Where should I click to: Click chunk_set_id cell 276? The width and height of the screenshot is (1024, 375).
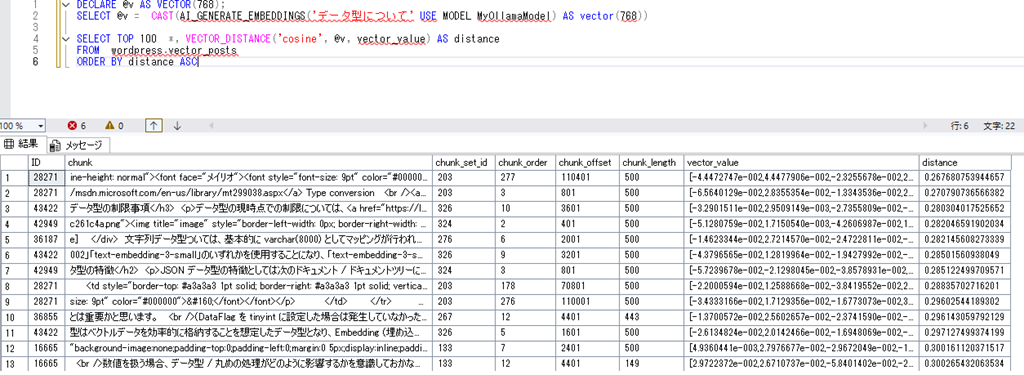[464, 239]
